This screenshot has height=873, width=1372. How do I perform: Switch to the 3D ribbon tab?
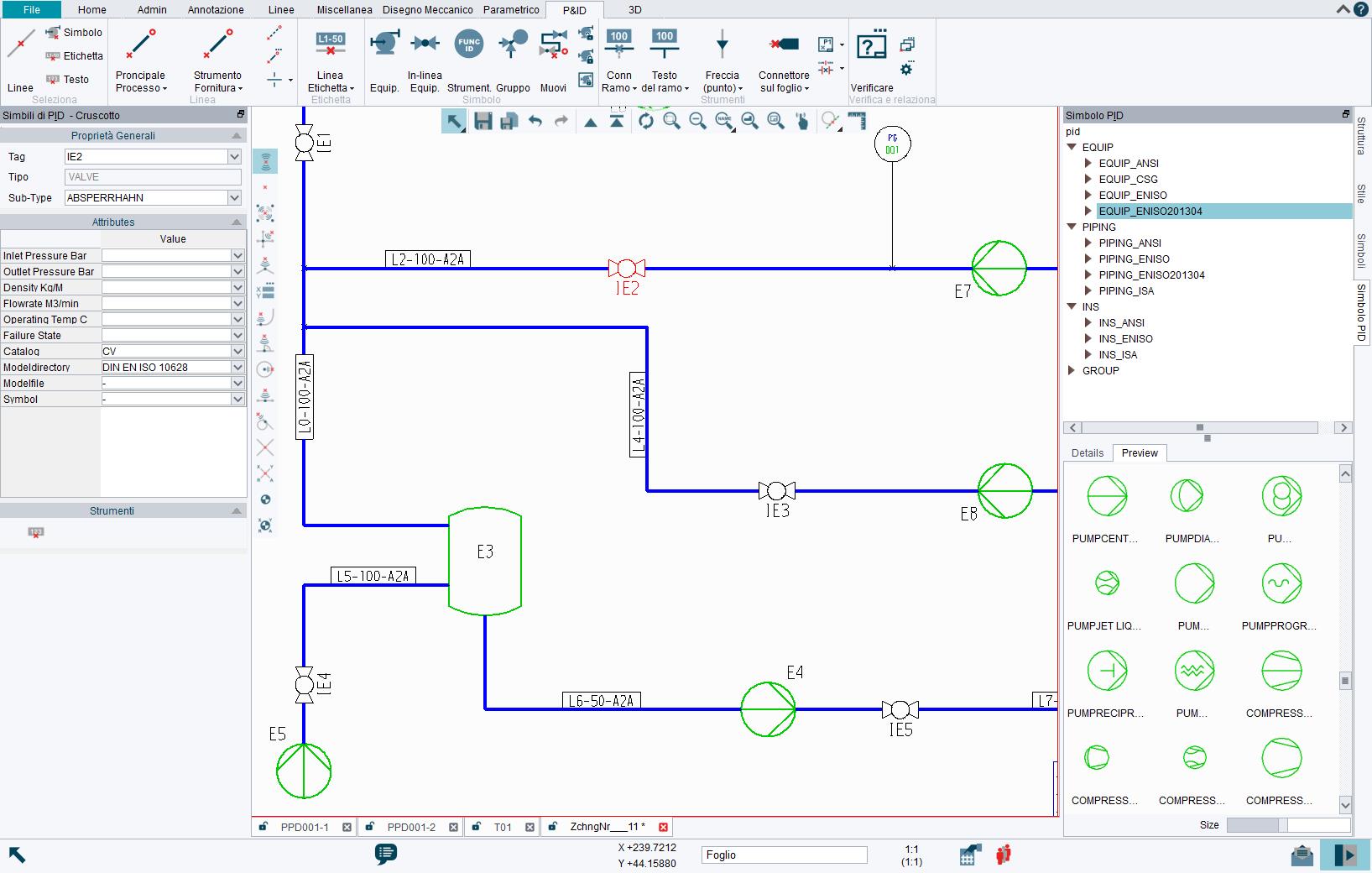[634, 10]
